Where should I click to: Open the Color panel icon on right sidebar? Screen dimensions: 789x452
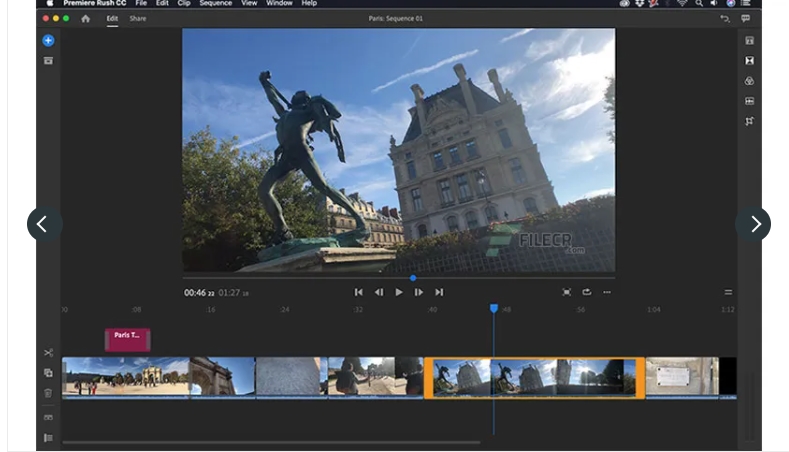point(749,81)
